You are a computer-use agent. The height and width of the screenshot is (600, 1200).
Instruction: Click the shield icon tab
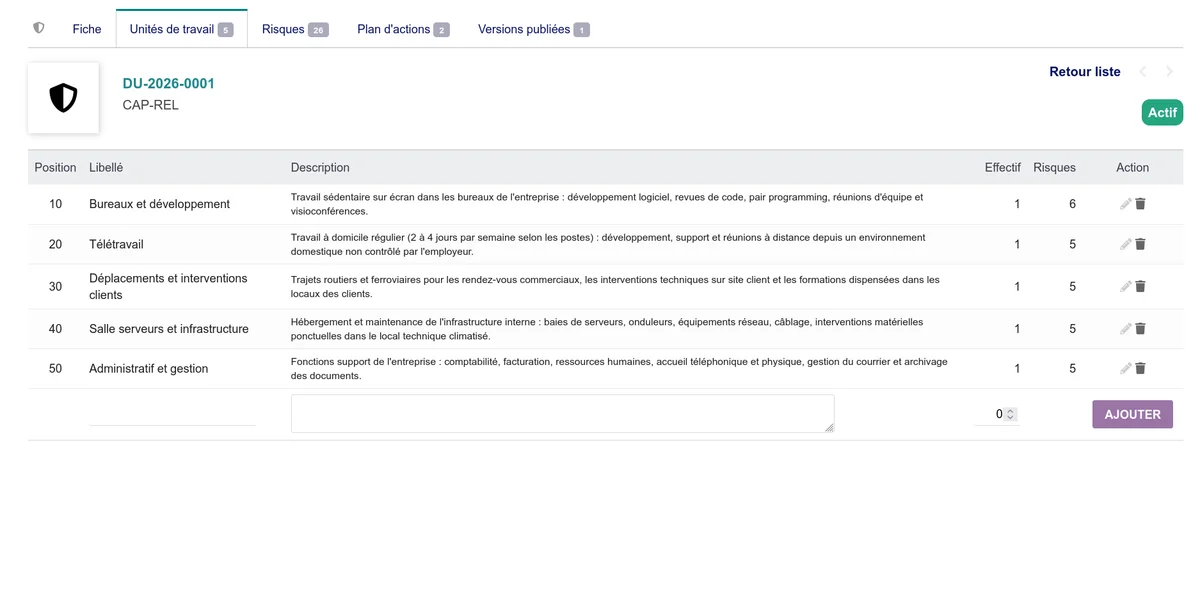tap(39, 28)
